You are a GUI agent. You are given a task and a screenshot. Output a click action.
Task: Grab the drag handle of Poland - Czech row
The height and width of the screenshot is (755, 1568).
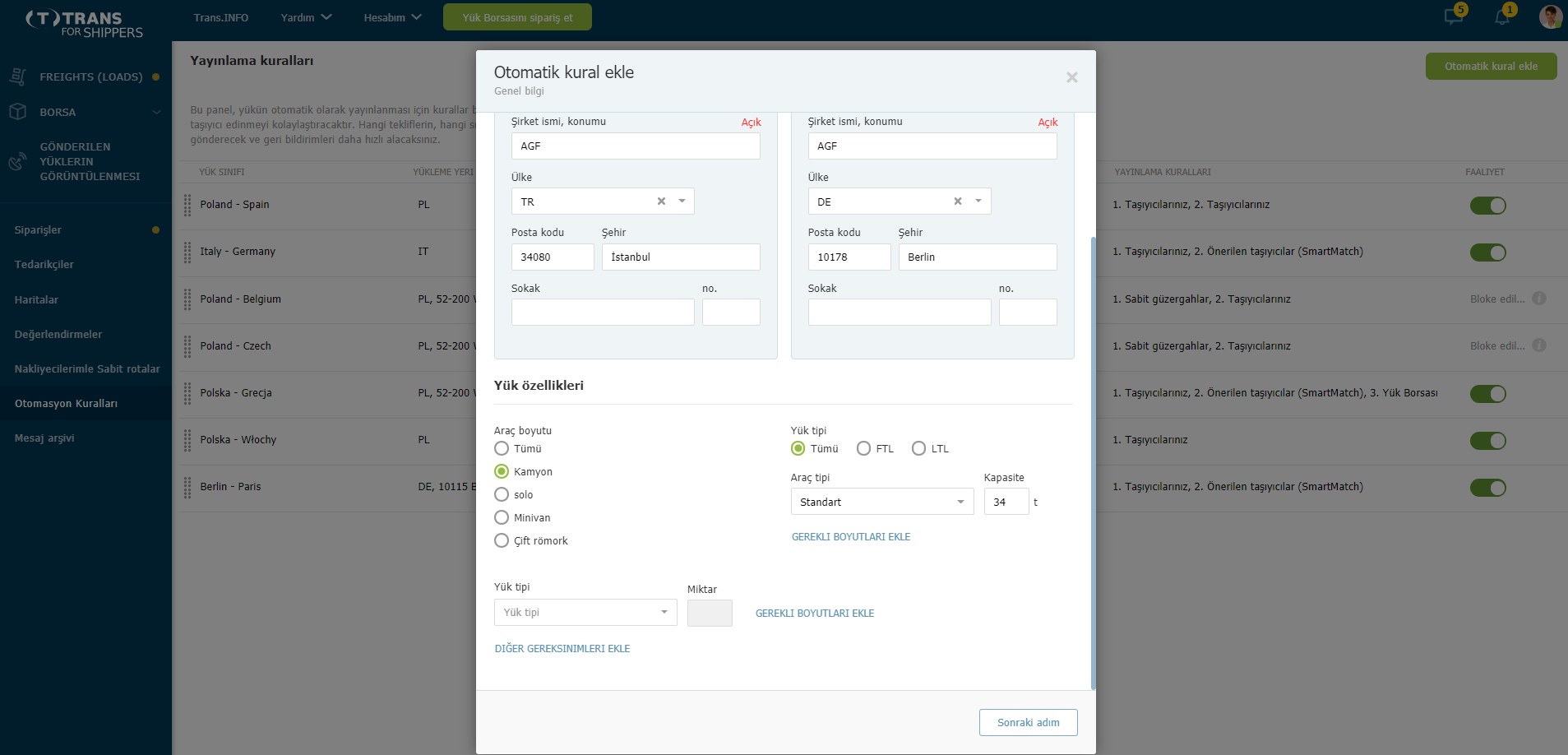click(x=187, y=346)
